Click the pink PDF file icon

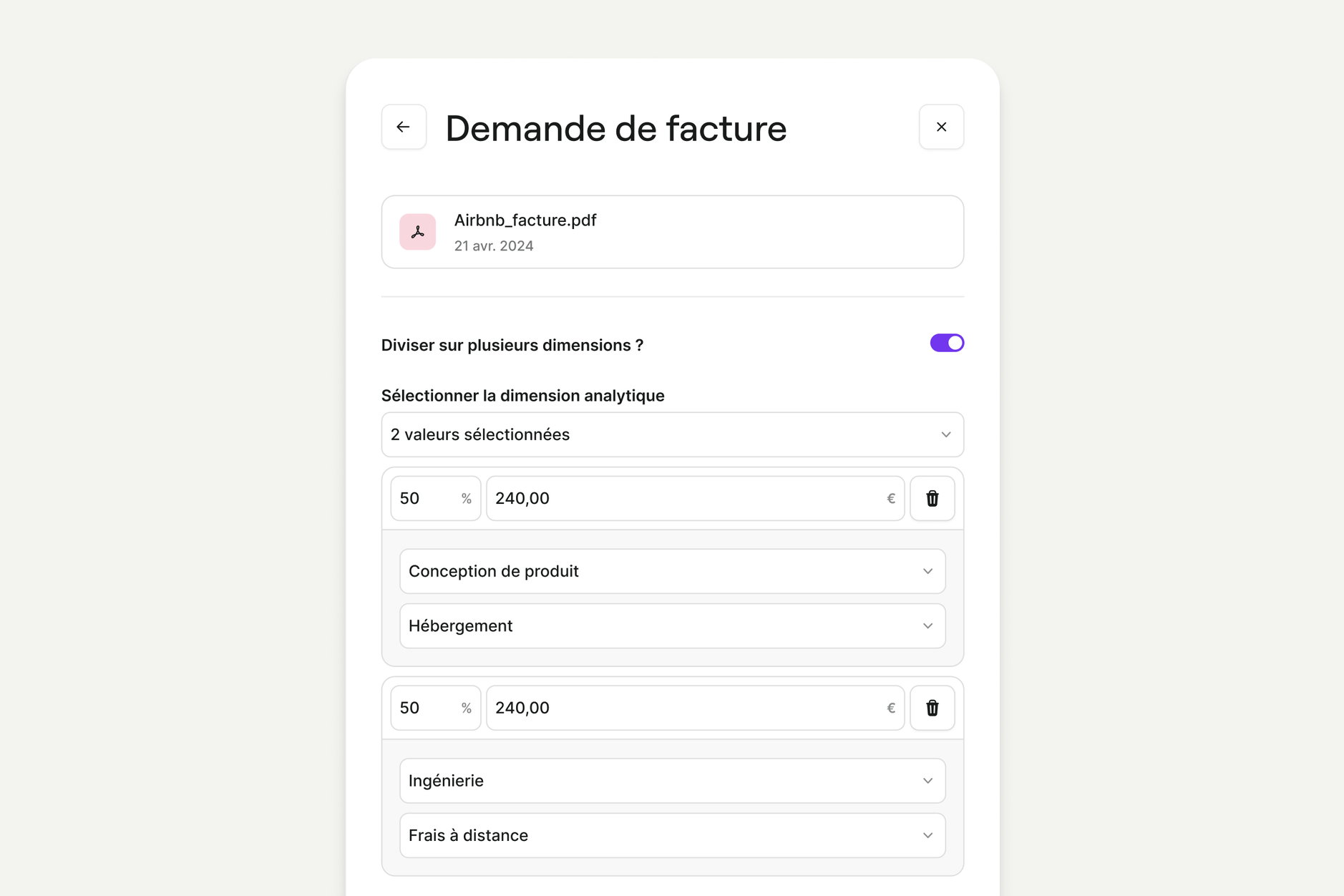tap(418, 232)
